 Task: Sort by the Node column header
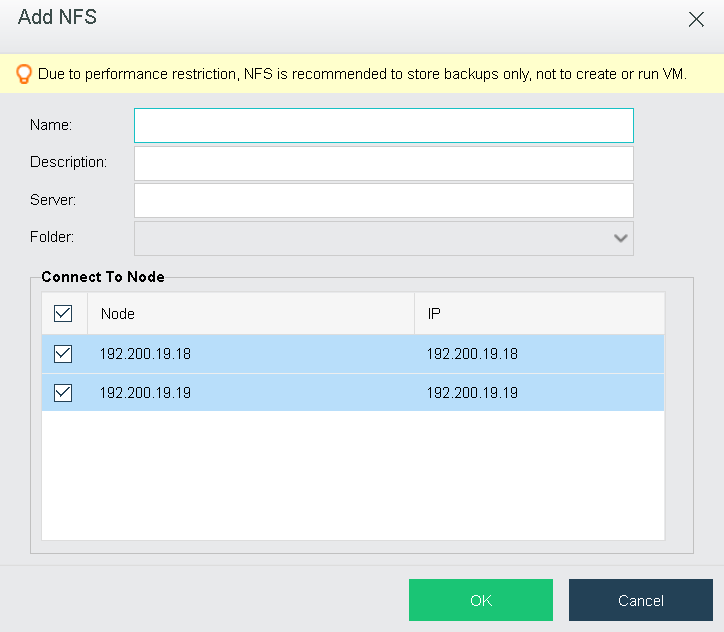pos(251,313)
